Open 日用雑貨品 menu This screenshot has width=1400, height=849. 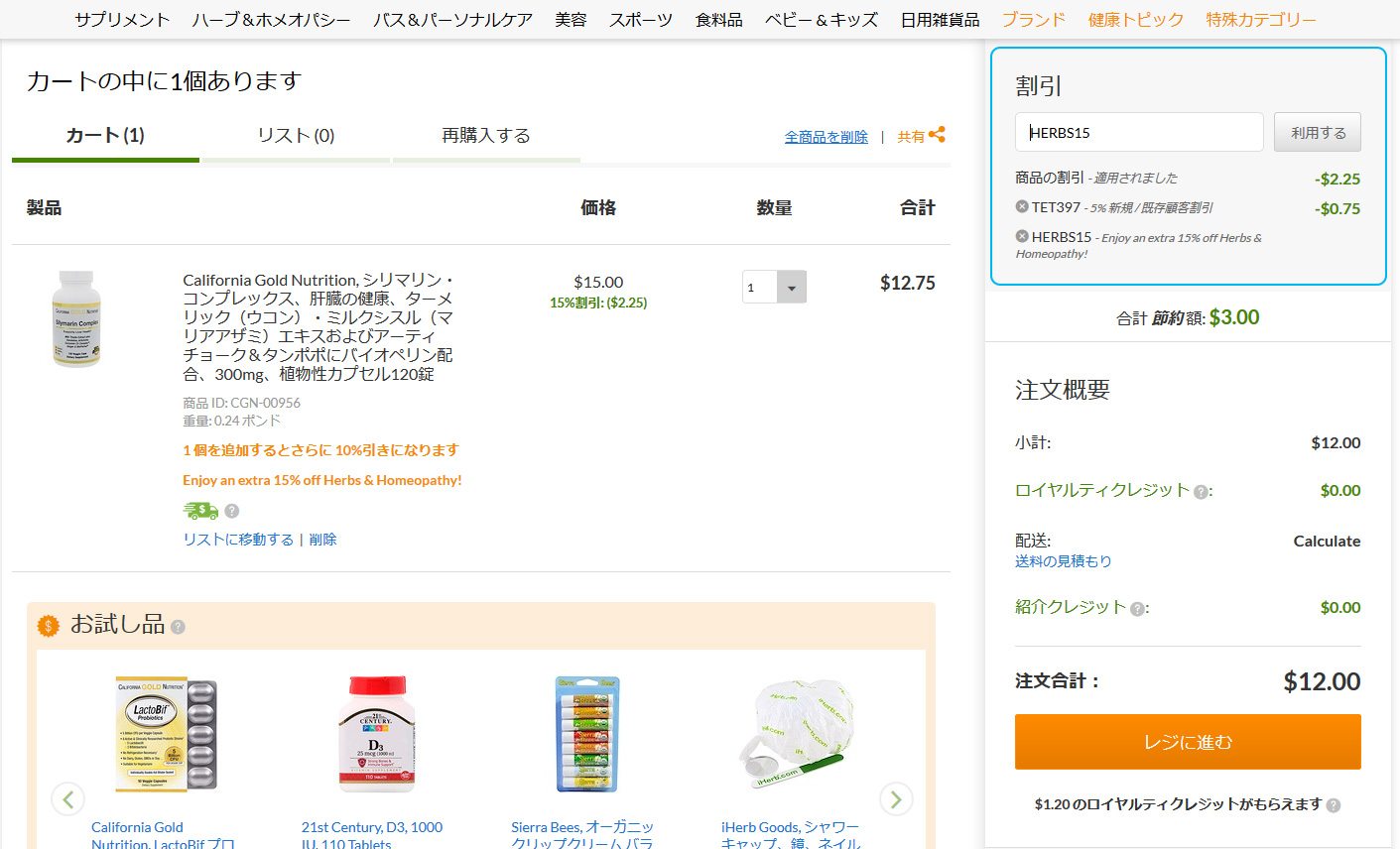(x=940, y=20)
